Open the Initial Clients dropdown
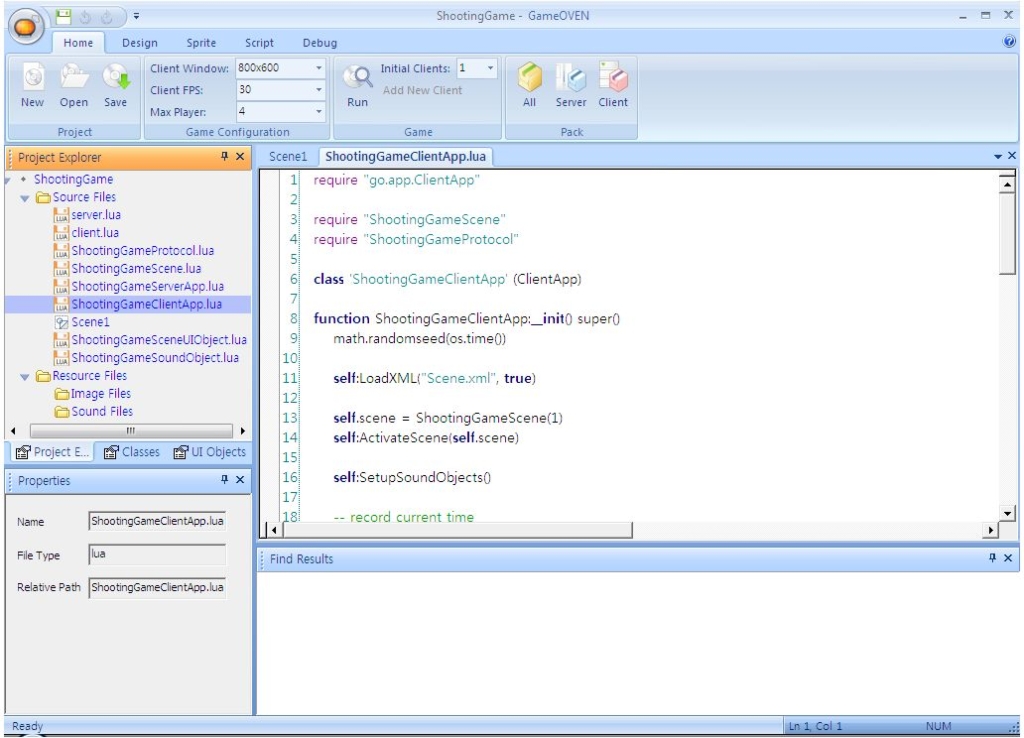The width and height of the screenshot is (1024, 738). [x=490, y=69]
